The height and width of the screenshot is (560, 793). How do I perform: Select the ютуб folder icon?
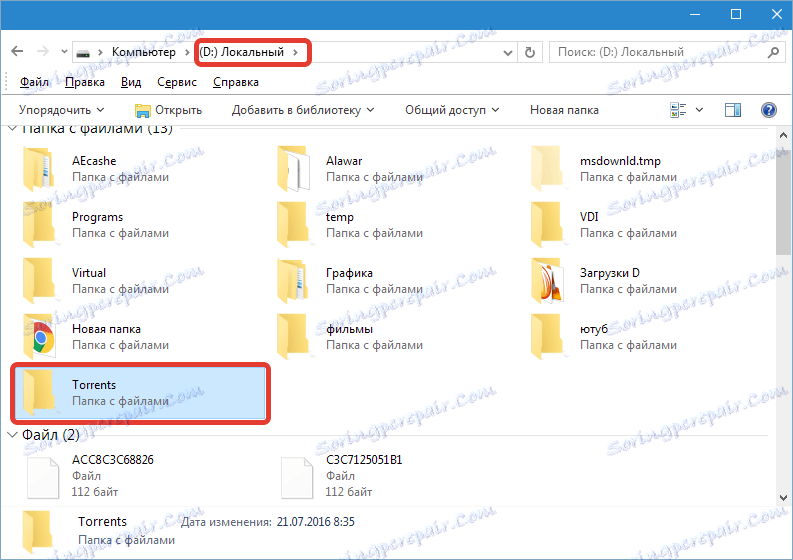pyautogui.click(x=547, y=337)
